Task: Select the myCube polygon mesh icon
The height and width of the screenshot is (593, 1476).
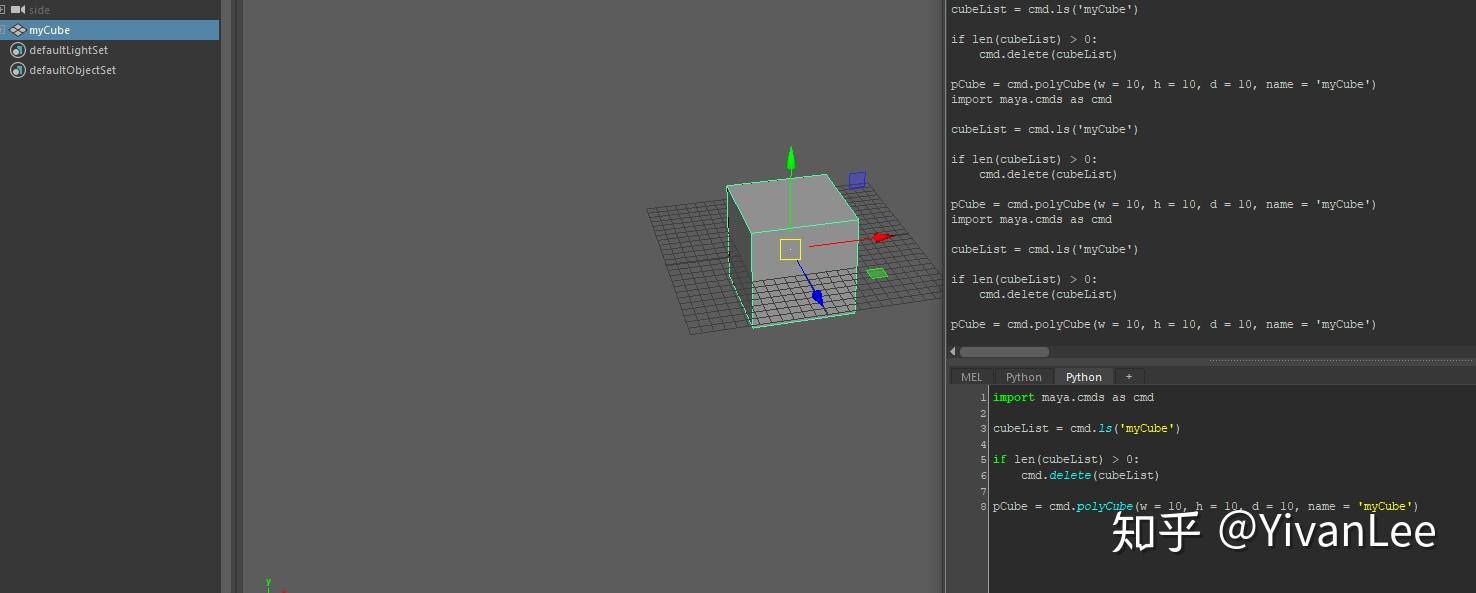Action: pyautogui.click(x=16, y=30)
